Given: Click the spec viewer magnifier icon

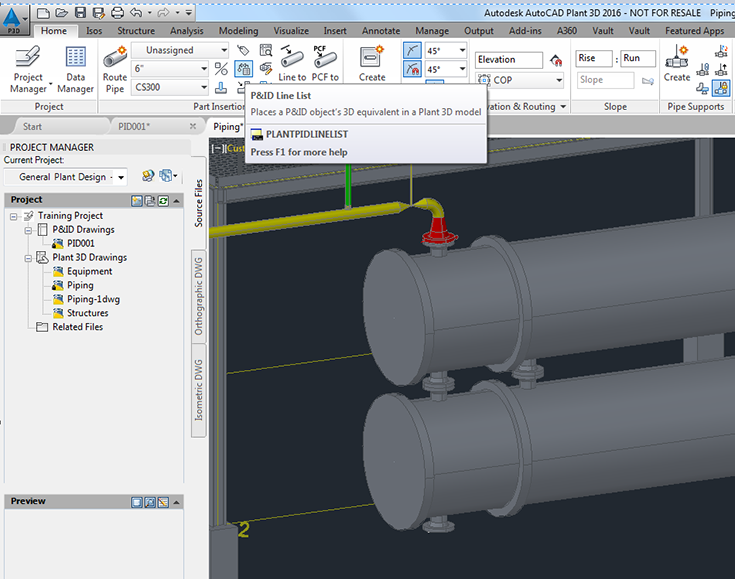Looking at the screenshot, I should 266,50.
